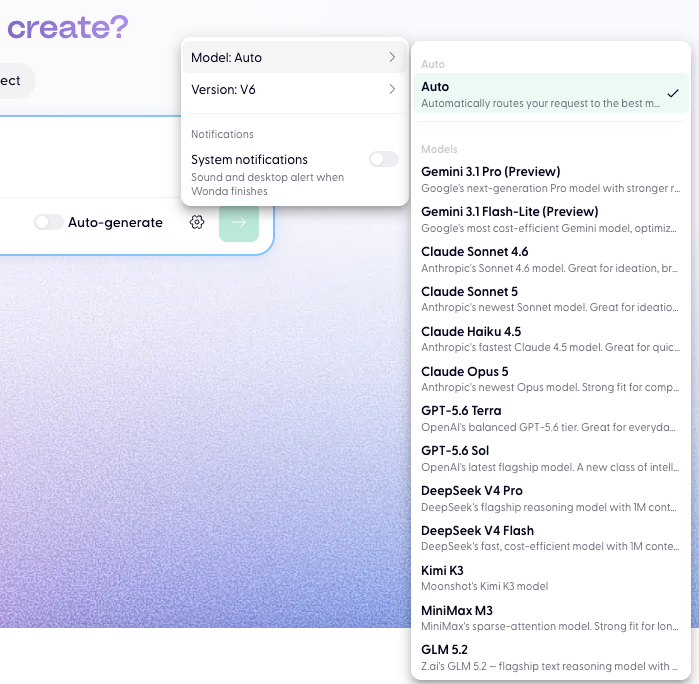Click the green send arrow button

[x=239, y=222]
